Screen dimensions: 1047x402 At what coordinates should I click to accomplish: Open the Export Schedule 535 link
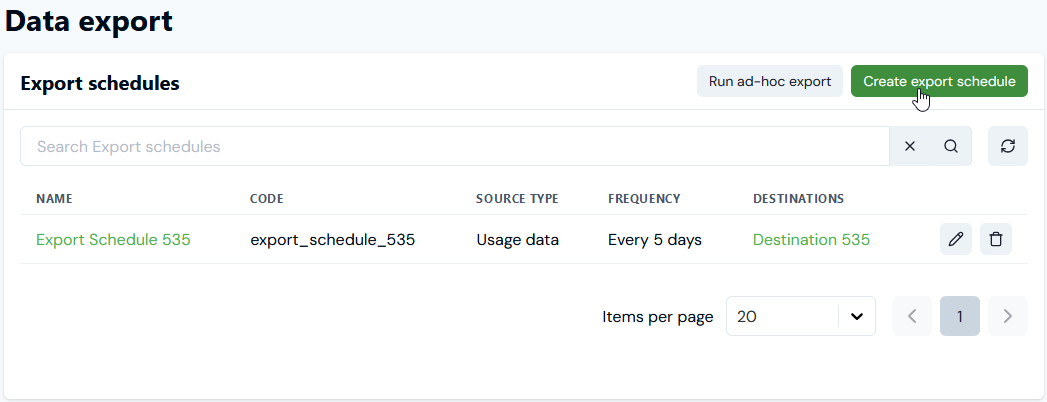point(114,240)
